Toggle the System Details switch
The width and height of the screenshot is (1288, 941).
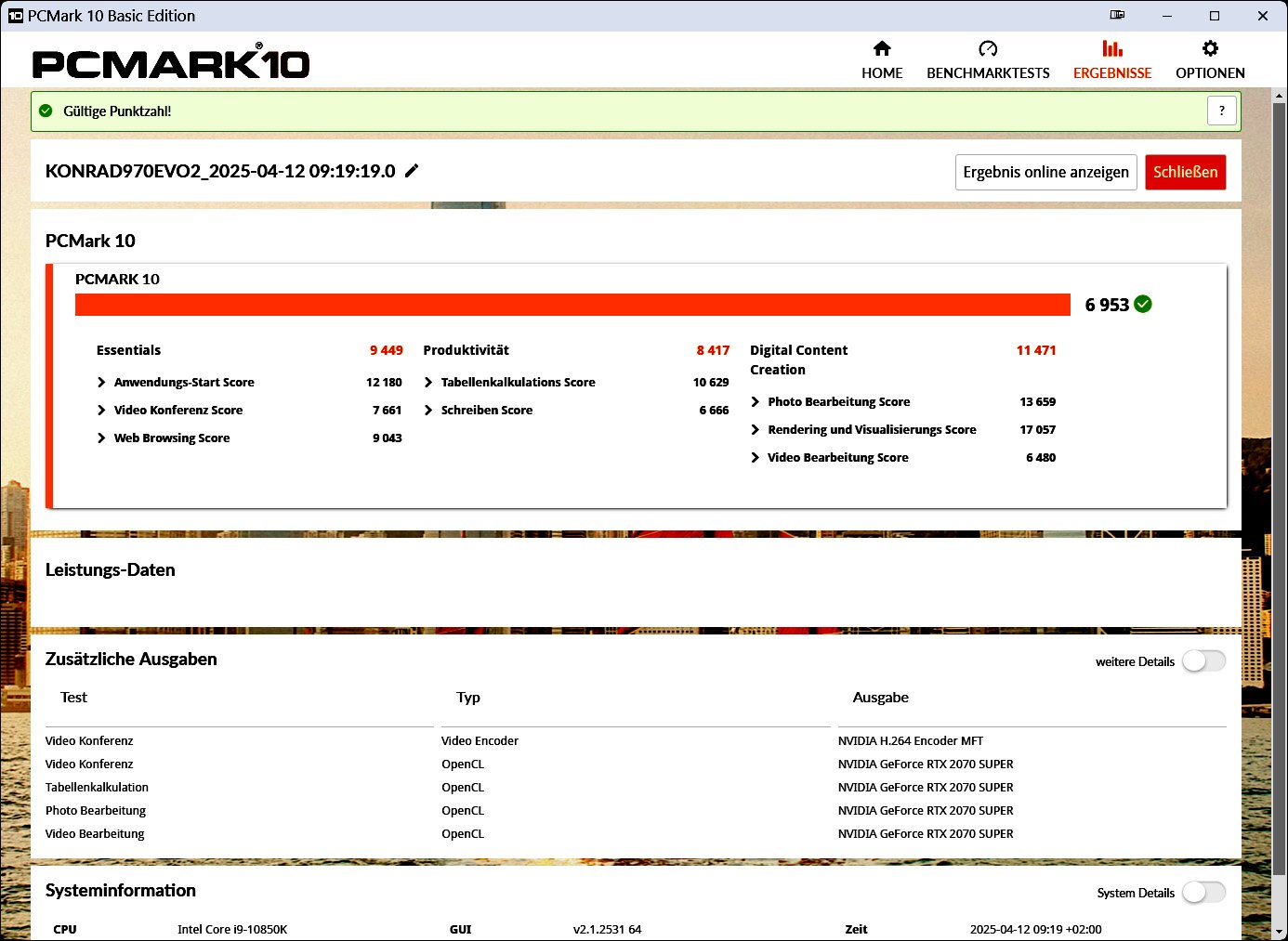[x=1203, y=892]
